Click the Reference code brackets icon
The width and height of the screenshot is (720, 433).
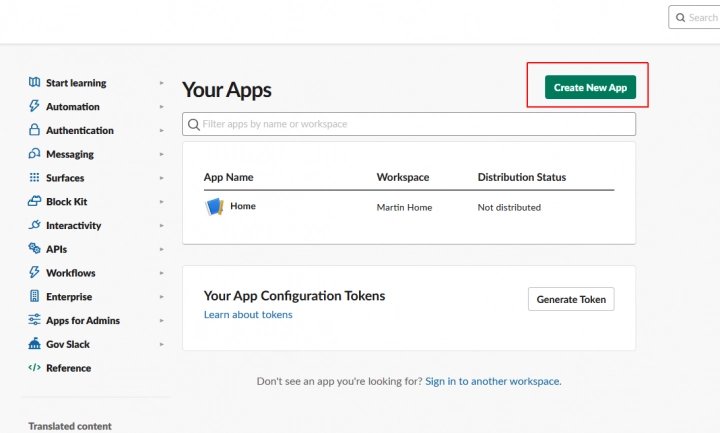(x=34, y=367)
